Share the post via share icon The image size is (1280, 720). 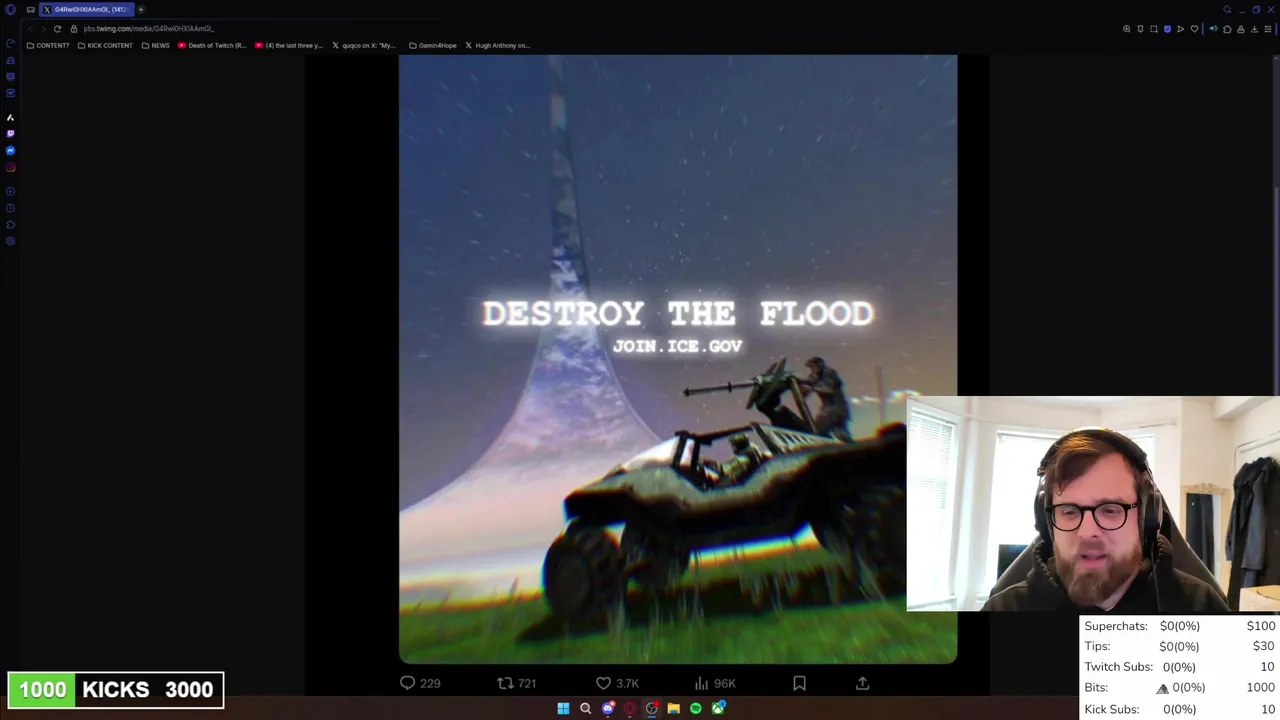tap(862, 683)
